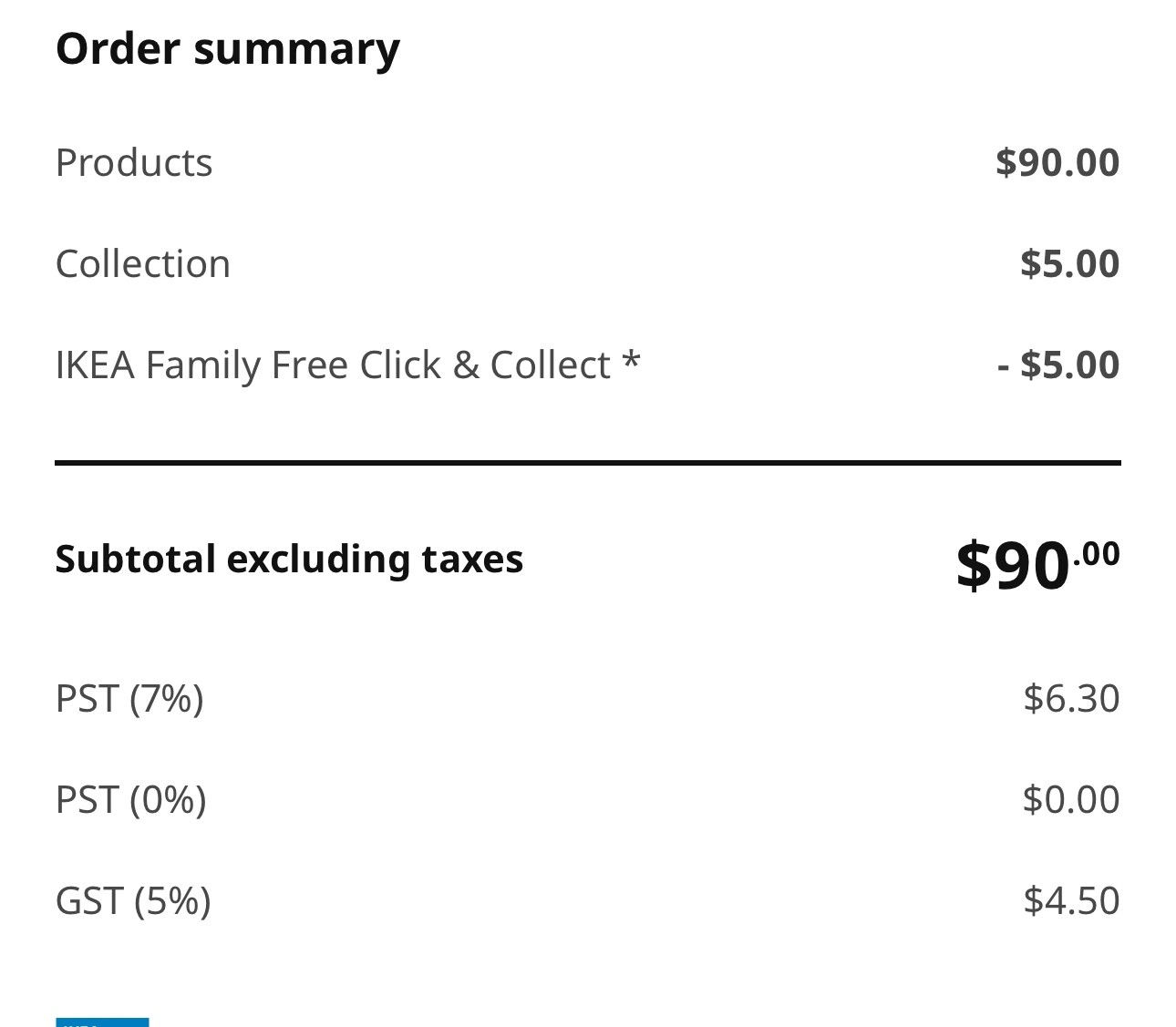Click the - $5.00 discount amount
The height and width of the screenshot is (1027, 1176).
[1057, 365]
